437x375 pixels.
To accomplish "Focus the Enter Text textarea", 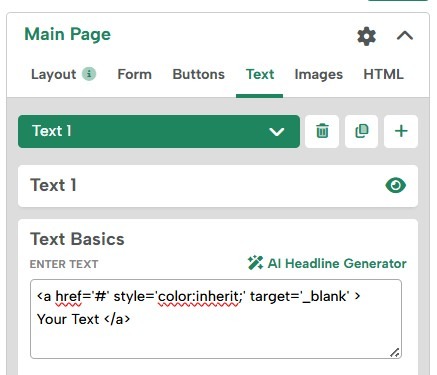I will tap(216, 319).
